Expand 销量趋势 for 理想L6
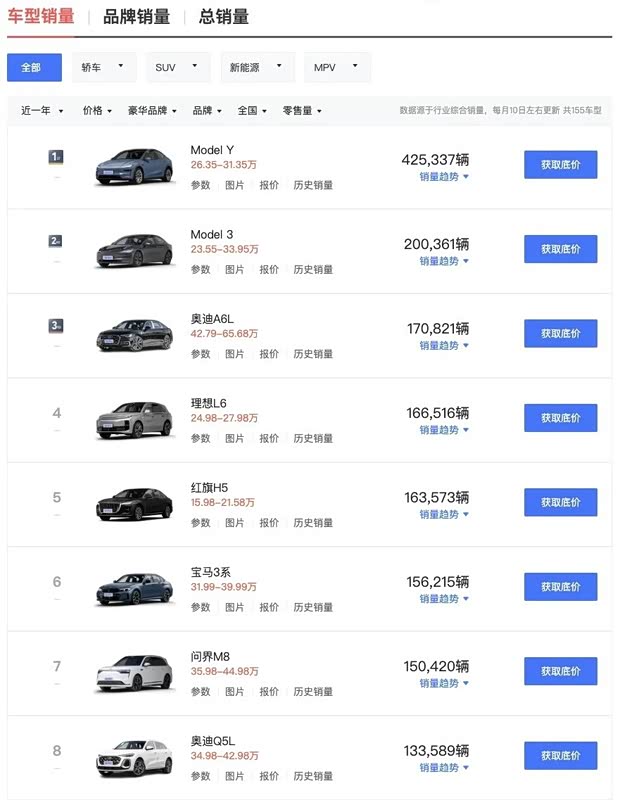The height and width of the screenshot is (800, 620). 444,430
